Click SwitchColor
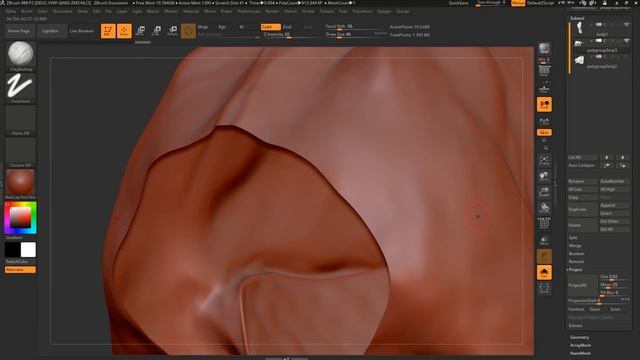 click(17, 261)
